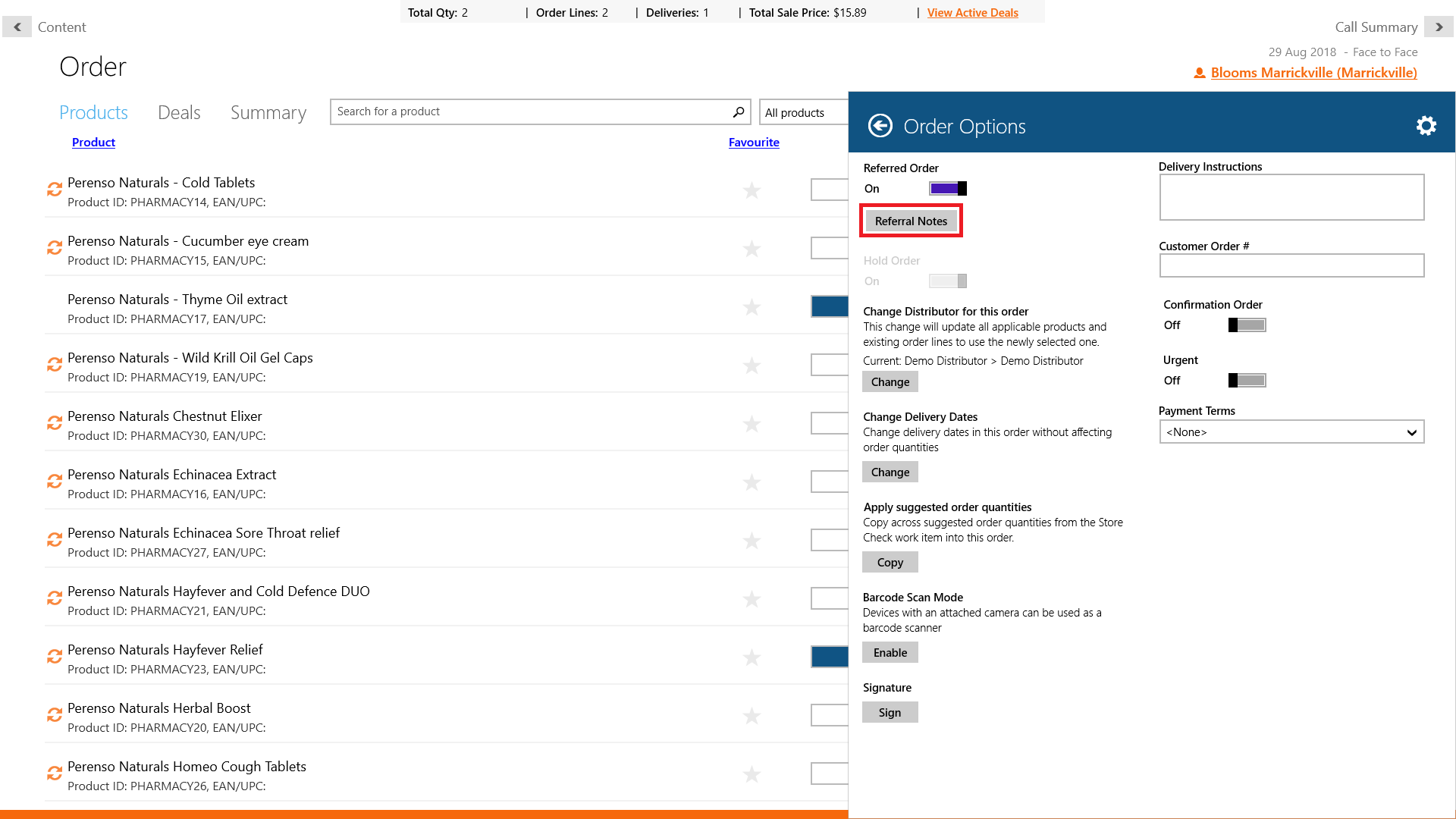
Task: Enable the Urgent order toggle
Action: click(x=1247, y=381)
